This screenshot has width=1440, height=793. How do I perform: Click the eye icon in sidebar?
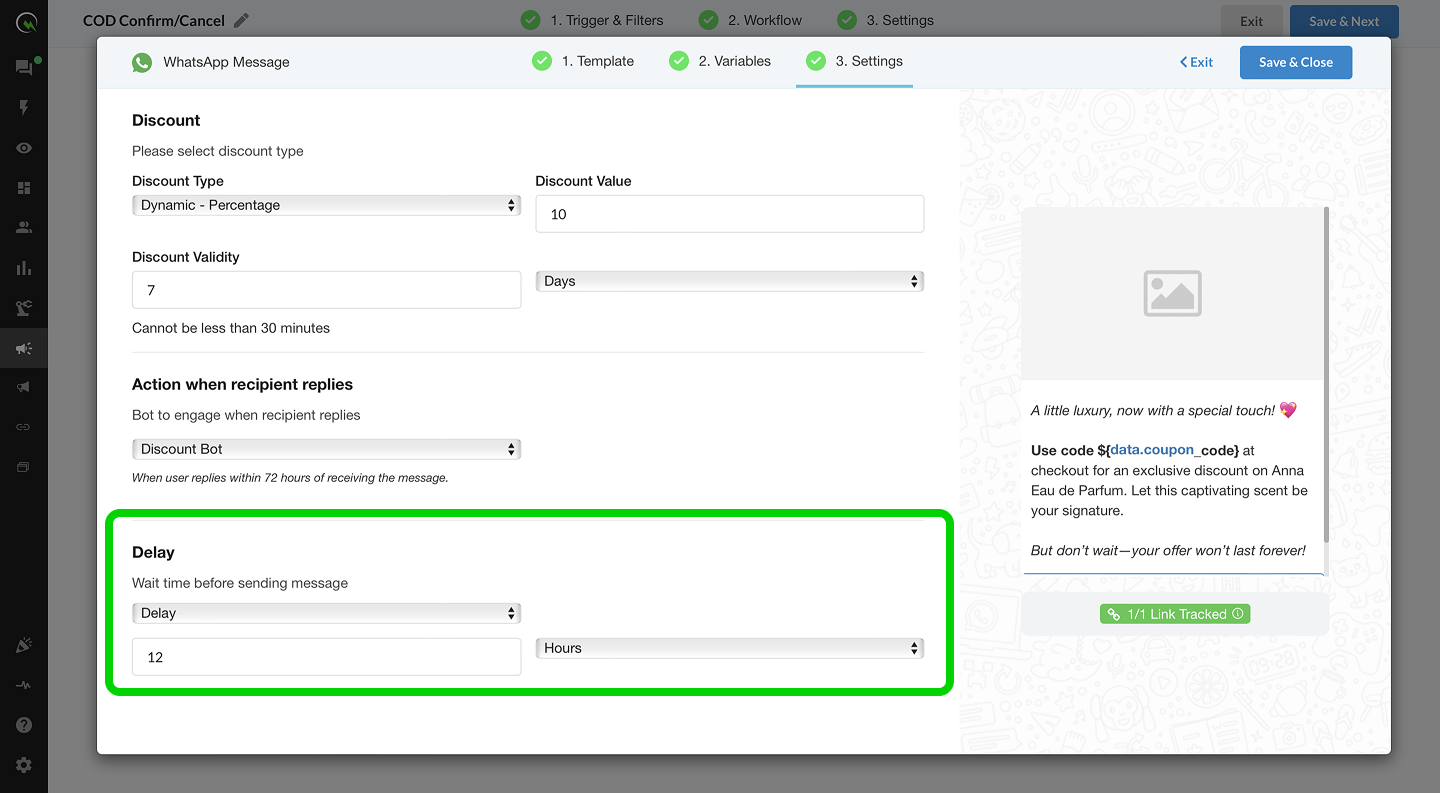click(24, 148)
